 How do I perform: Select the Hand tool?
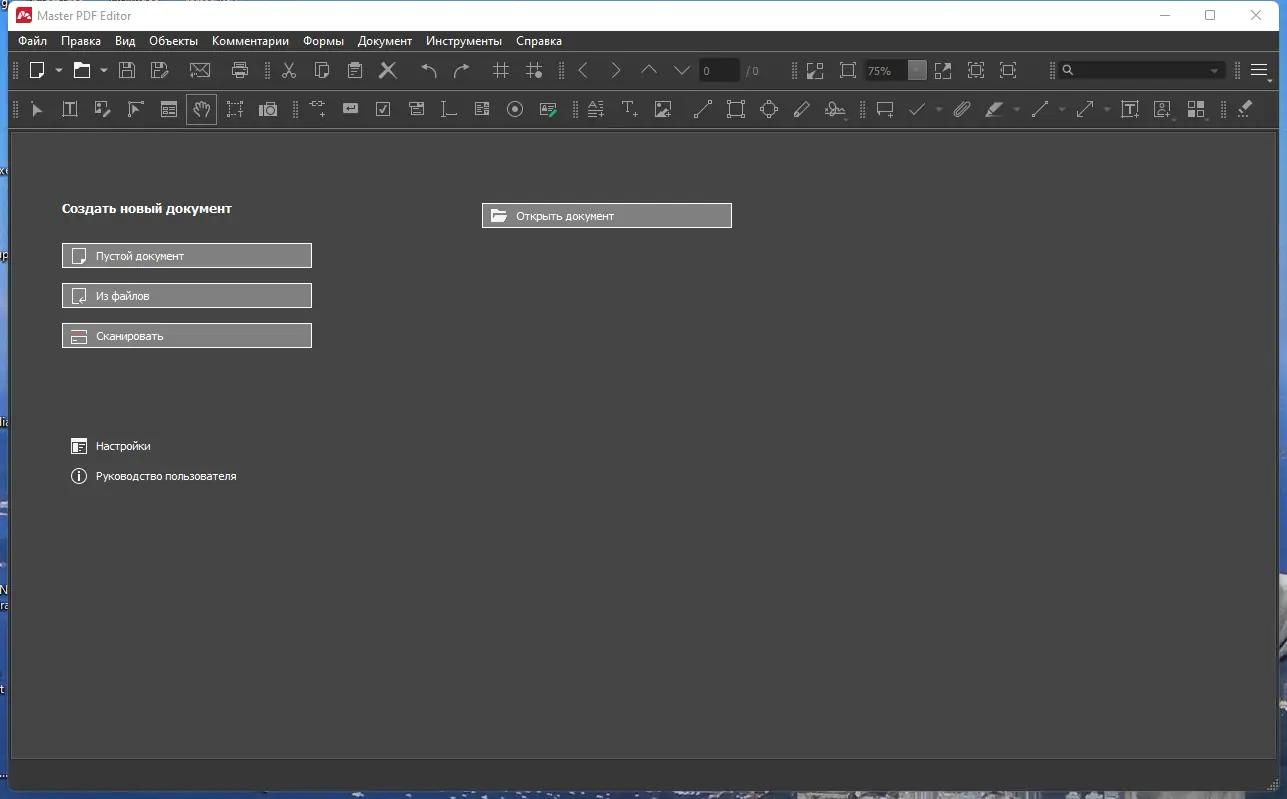201,109
